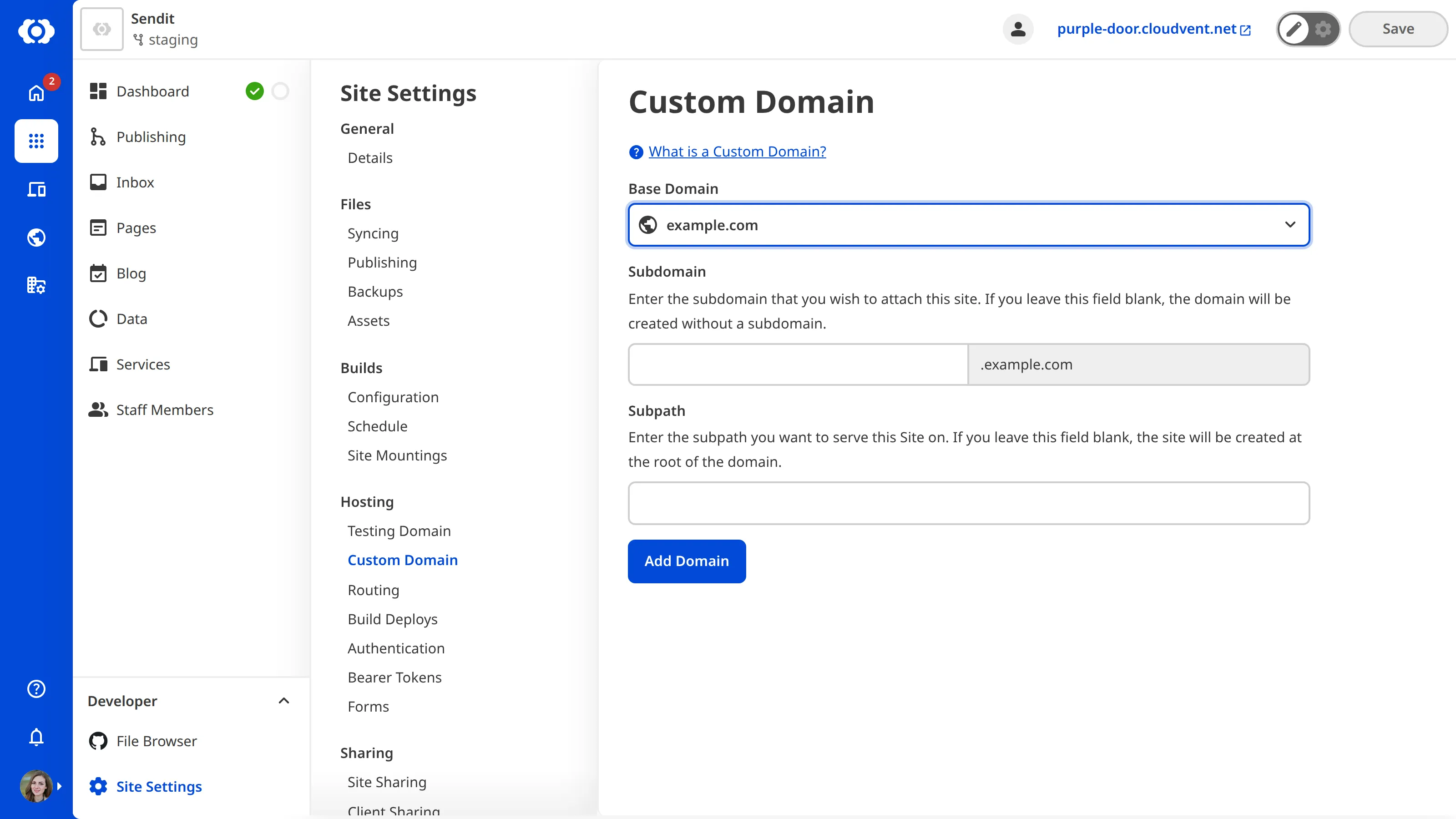Viewport: 1456px width, 819px height.
Task: Switch to gear settings mode in toggle
Action: pos(1323,29)
